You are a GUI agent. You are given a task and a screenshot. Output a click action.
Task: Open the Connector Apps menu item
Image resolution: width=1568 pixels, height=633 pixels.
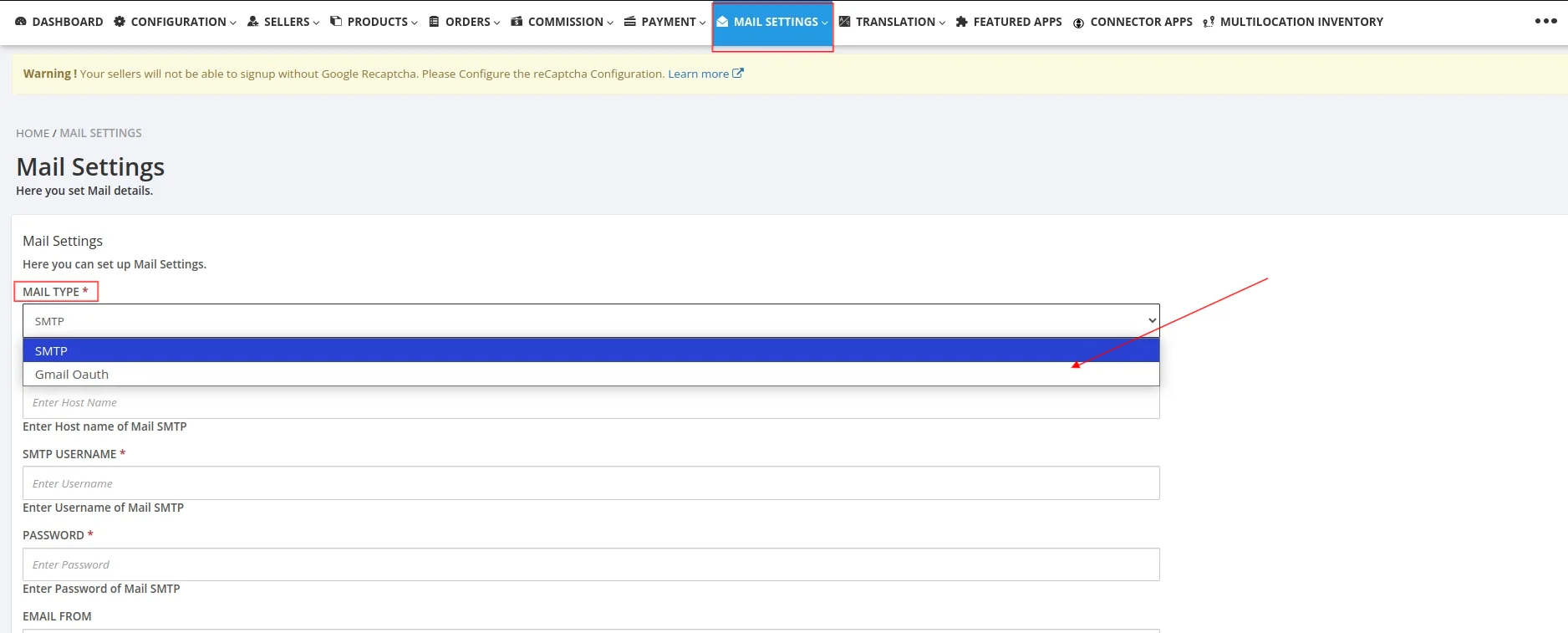coord(1133,22)
